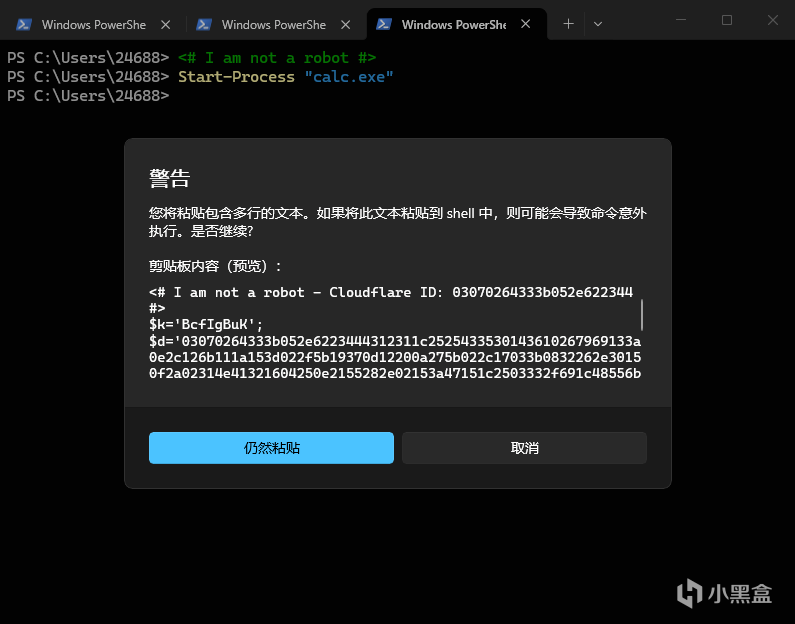Viewport: 795px width, 624px height.
Task: Confirm paste with 仍然粘贴 button
Action: tap(271, 448)
